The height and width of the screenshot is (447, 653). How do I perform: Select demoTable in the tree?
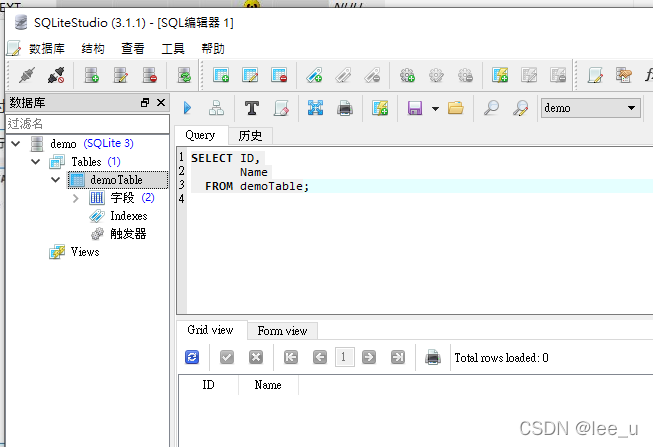(117, 180)
